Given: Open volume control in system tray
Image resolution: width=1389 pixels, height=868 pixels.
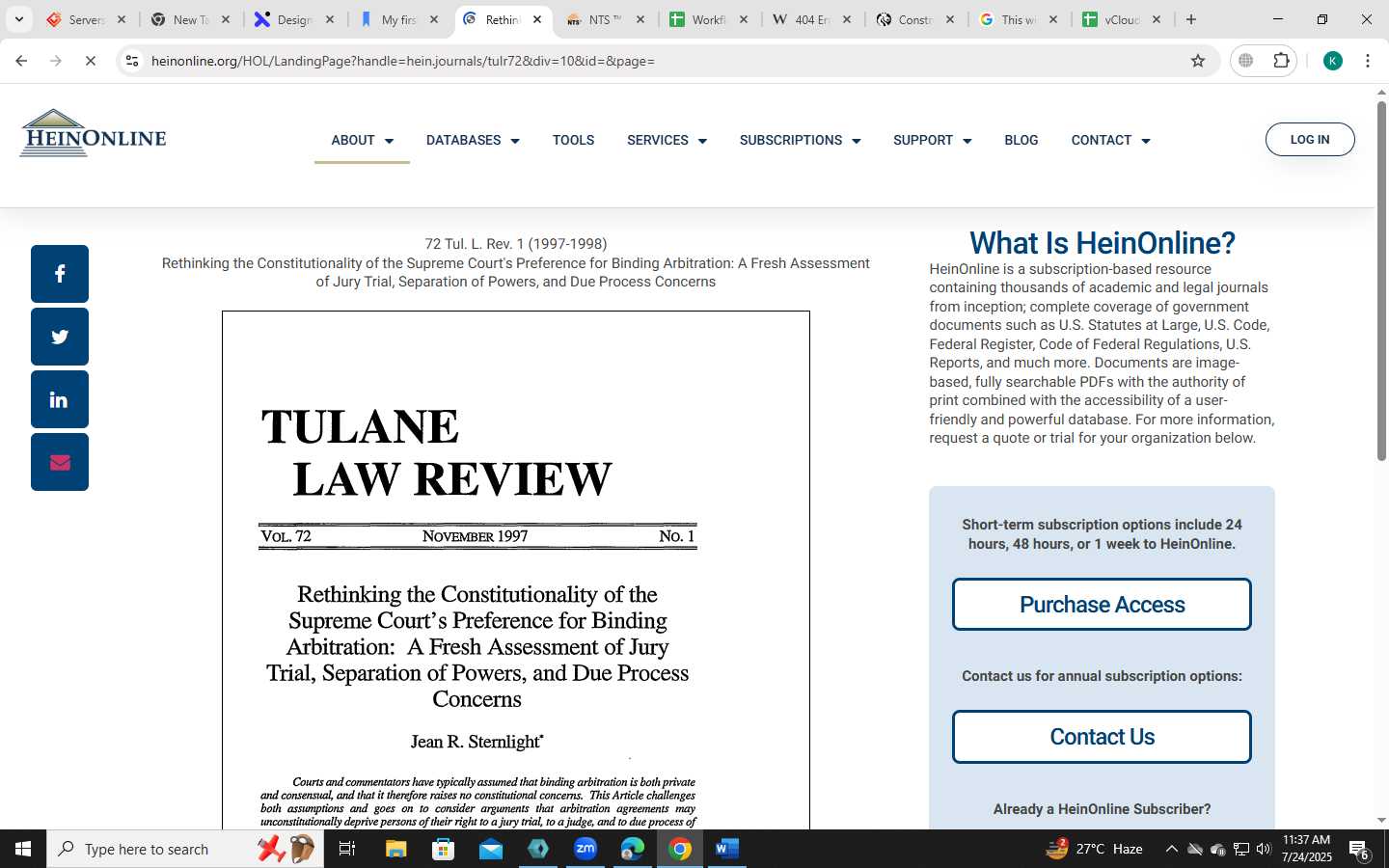Looking at the screenshot, I should 1264,849.
